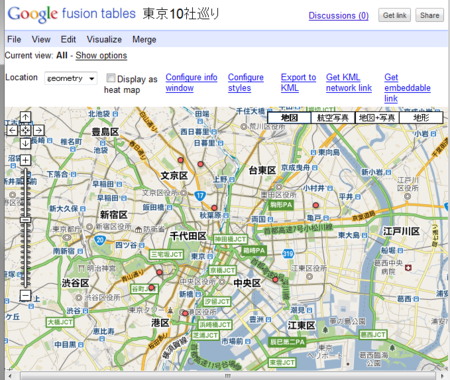Click the Get link button
Viewport: 450px width, 380px height.
pos(394,15)
